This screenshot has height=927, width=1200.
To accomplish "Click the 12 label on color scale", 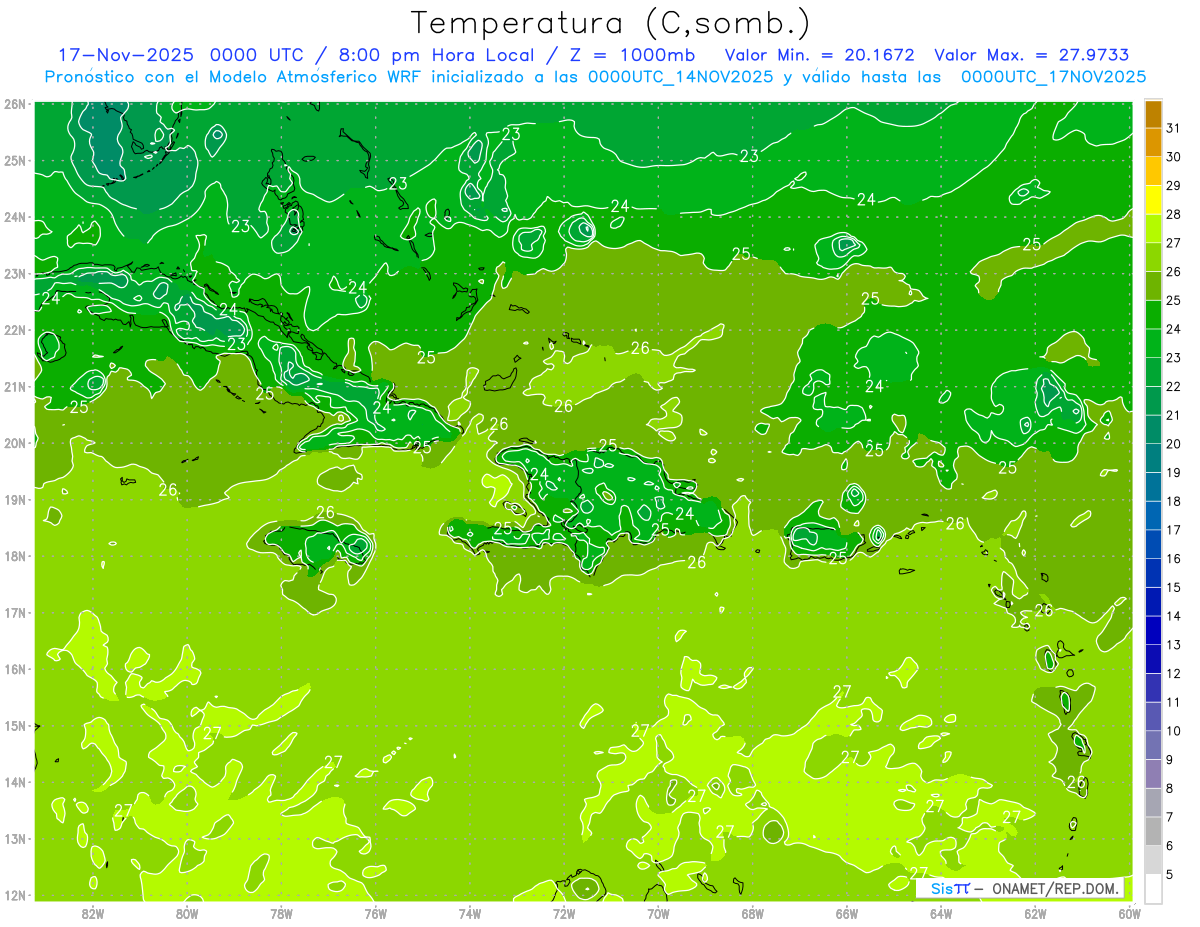I will (1174, 673).
